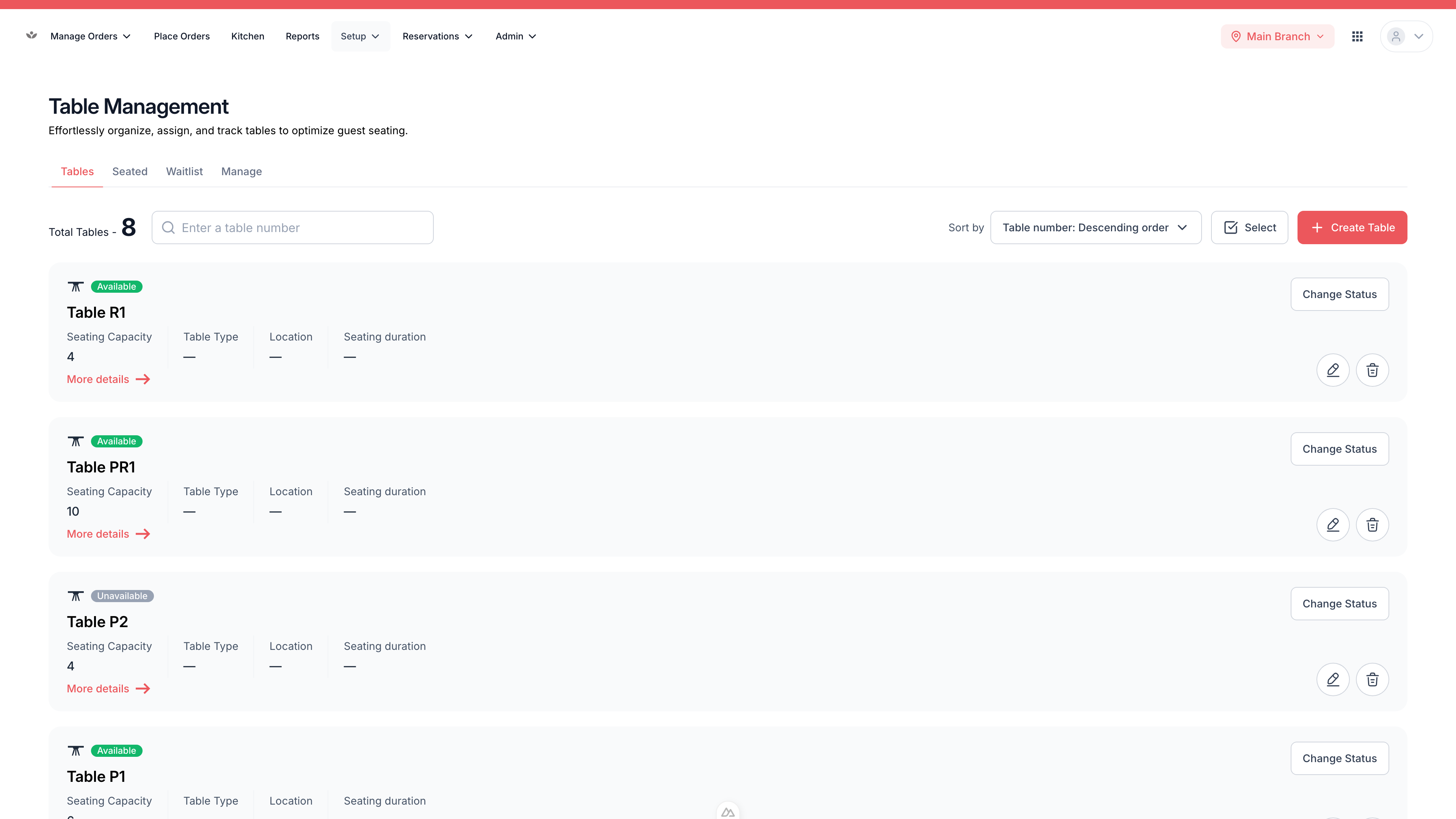Screen dimensions: 1456x819
Task: Delete Table P2 with the trash icon
Action: click(1372, 679)
